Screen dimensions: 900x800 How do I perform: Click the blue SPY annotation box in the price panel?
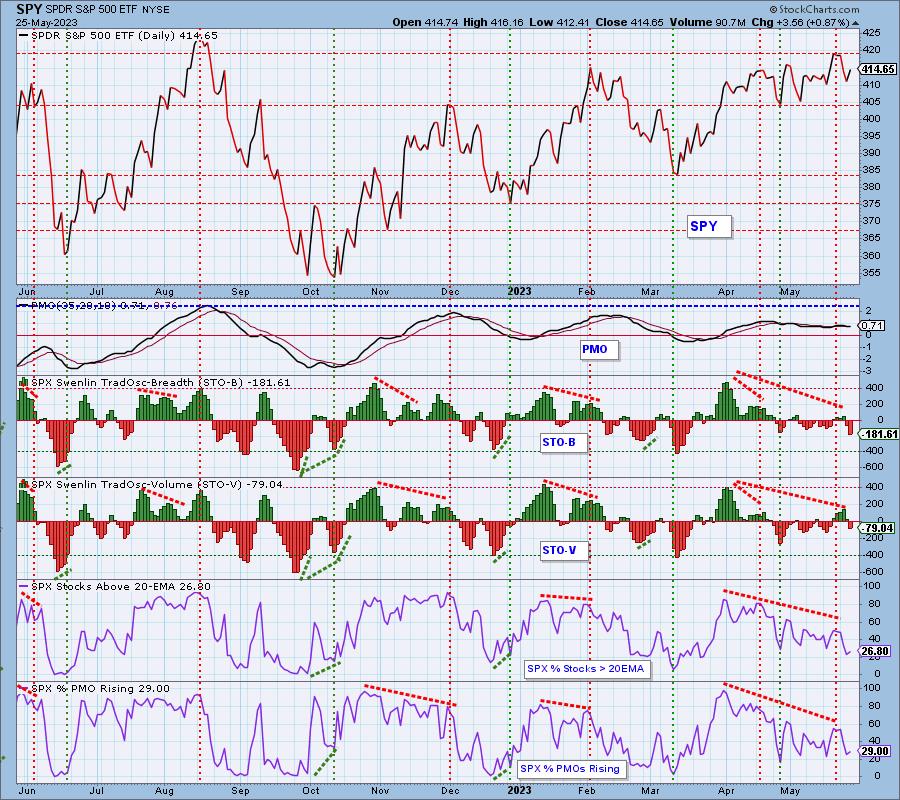709,226
